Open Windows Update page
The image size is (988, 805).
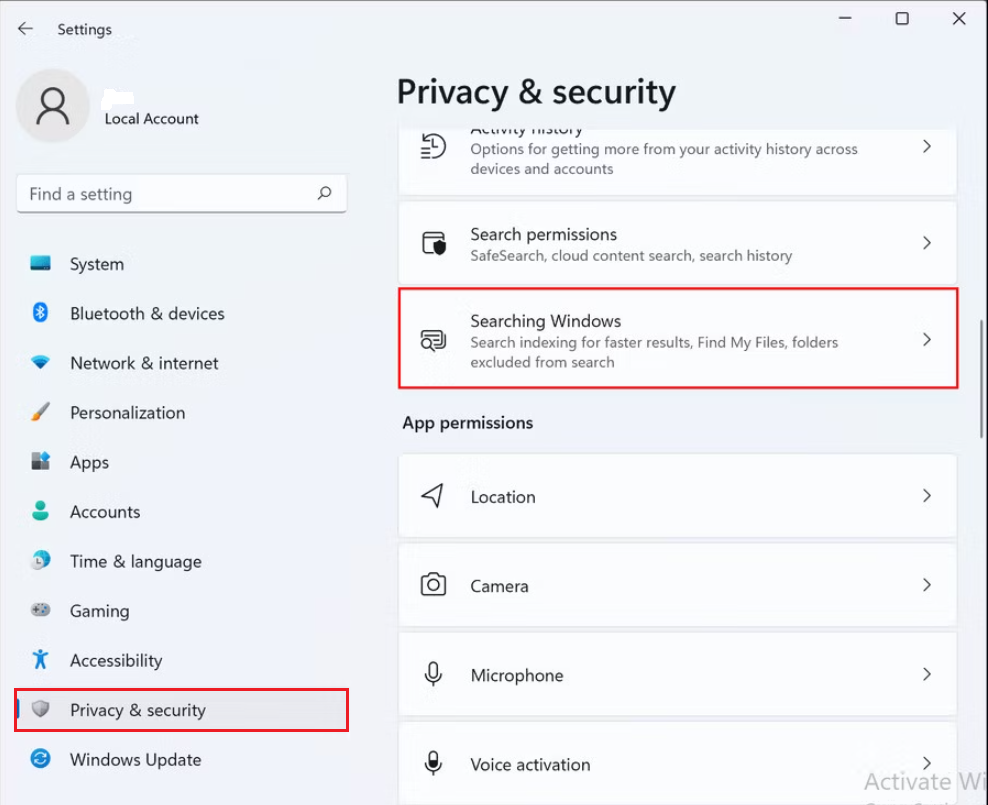[181, 759]
